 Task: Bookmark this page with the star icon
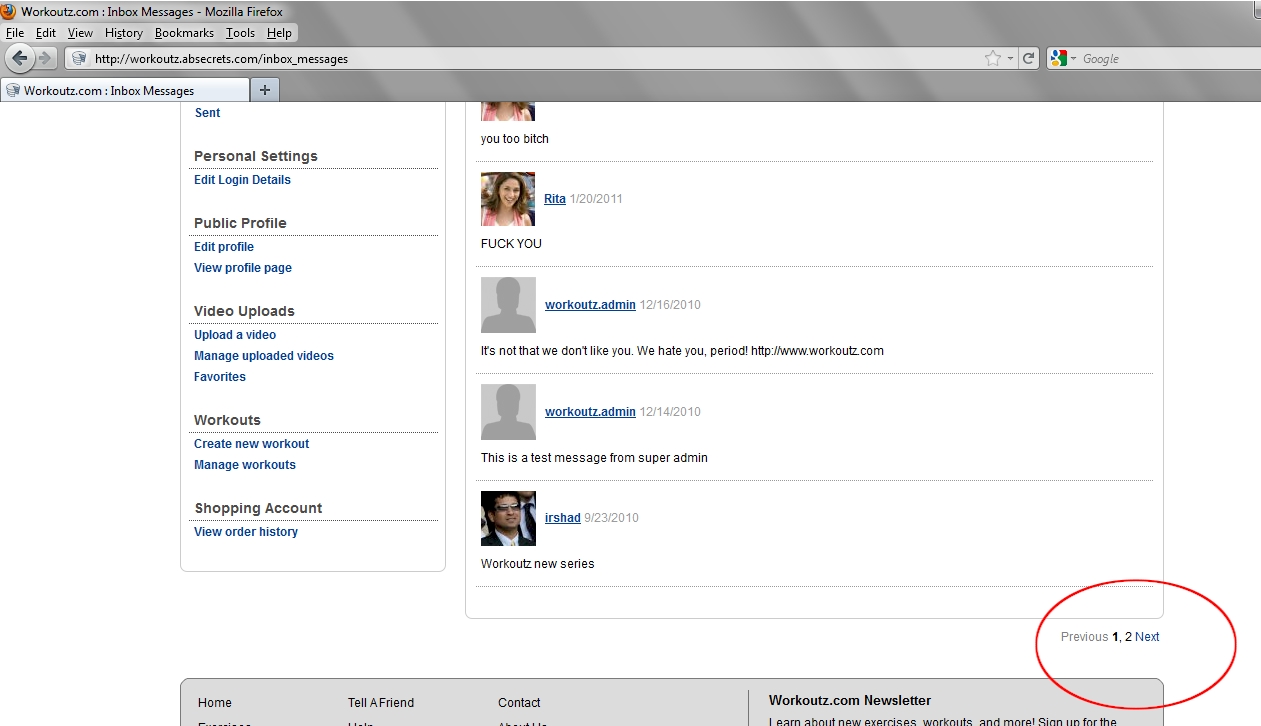(992, 59)
